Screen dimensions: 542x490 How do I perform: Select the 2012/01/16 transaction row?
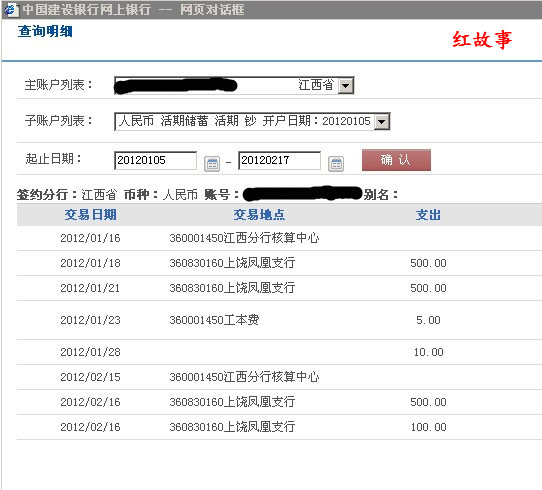[x=279, y=238]
